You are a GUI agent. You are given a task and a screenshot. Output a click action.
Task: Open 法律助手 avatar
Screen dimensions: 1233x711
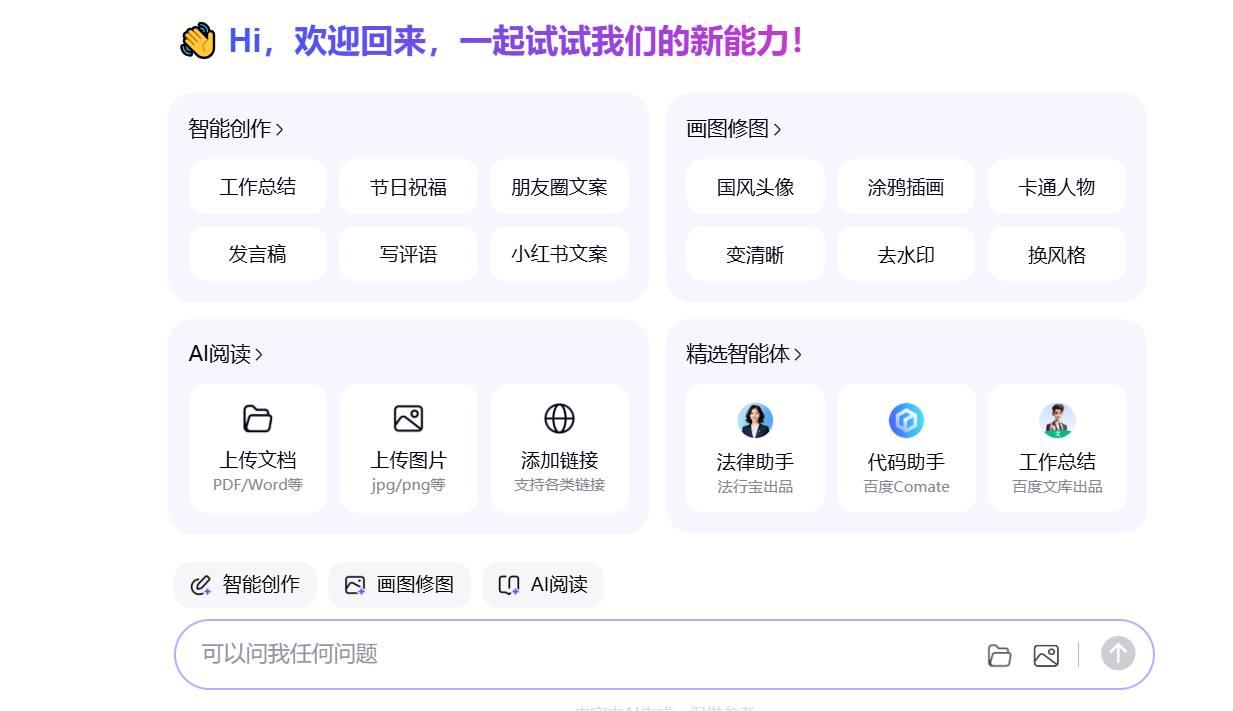pos(755,420)
